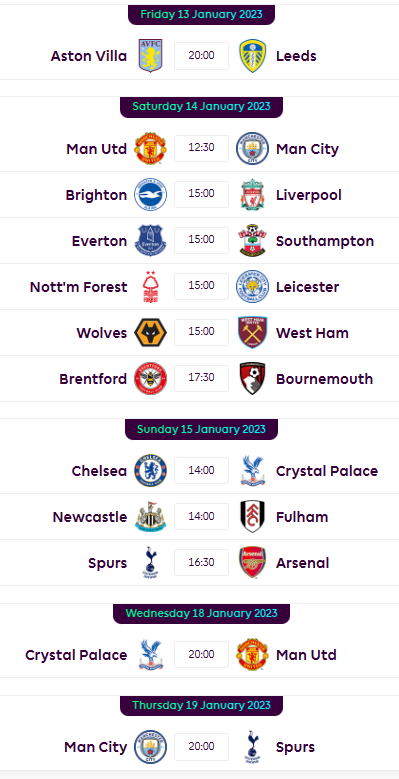Click the Nott'm Forest tree badge
Image resolution: width=399 pixels, height=779 pixels.
(x=151, y=287)
